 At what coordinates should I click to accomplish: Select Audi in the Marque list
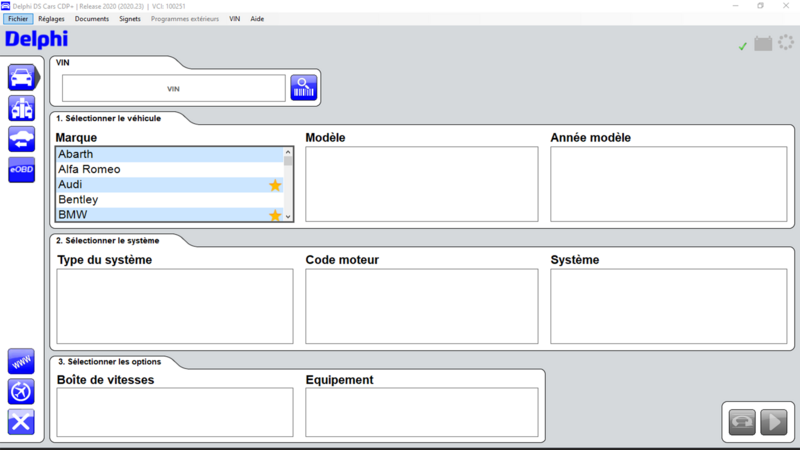169,185
